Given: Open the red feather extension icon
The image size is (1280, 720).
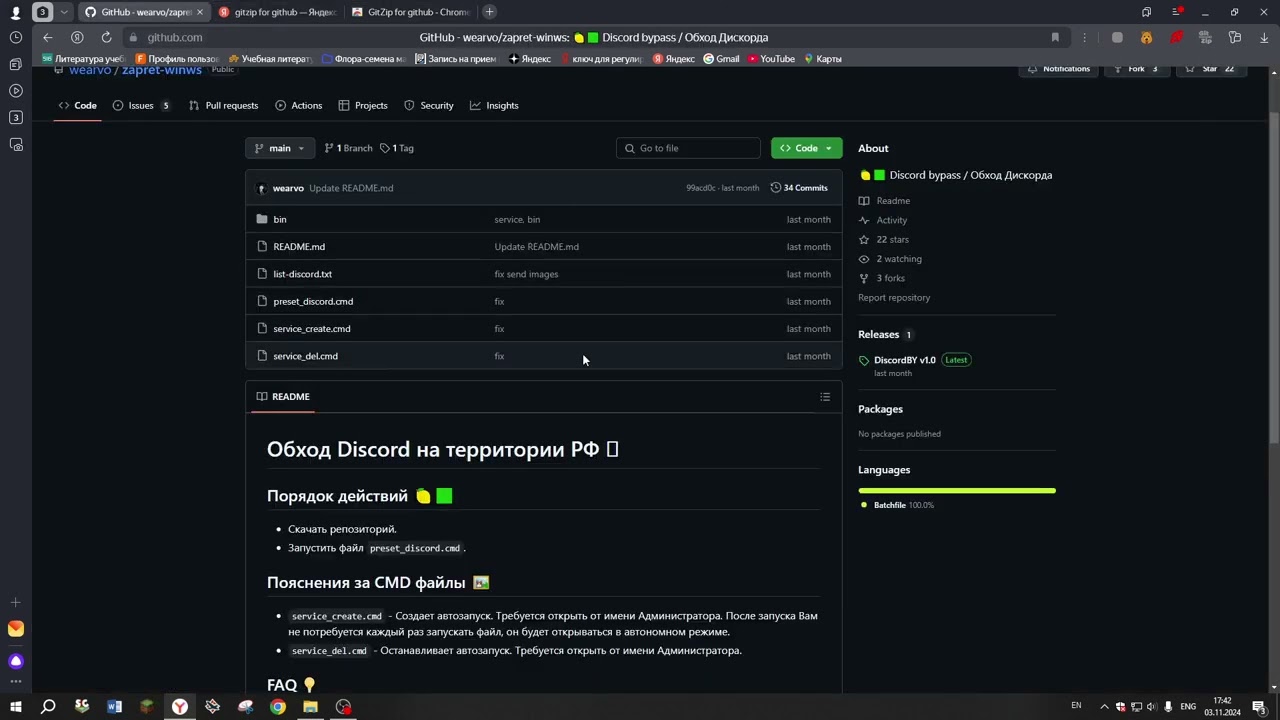Looking at the screenshot, I should (x=1177, y=38).
